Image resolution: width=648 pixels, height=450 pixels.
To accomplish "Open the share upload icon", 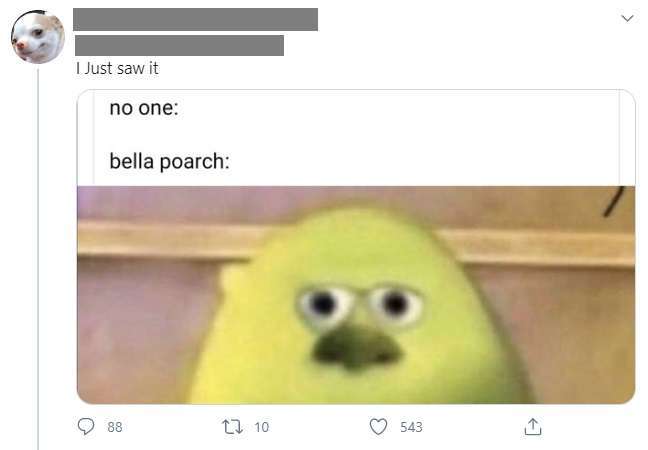I will 533,426.
